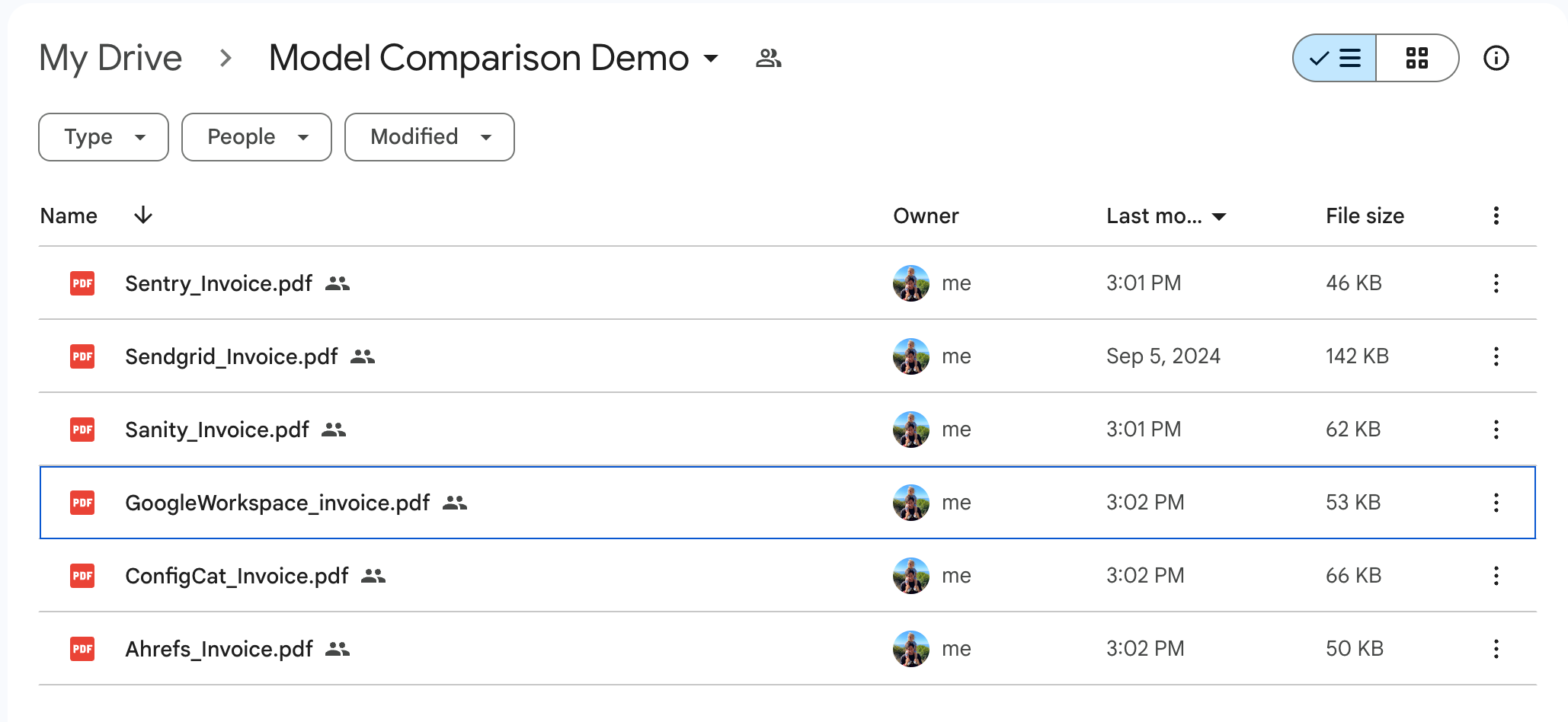1568x722 pixels.
Task: Select the Sendgrid_Invoice.pdf file name
Action: coord(232,356)
